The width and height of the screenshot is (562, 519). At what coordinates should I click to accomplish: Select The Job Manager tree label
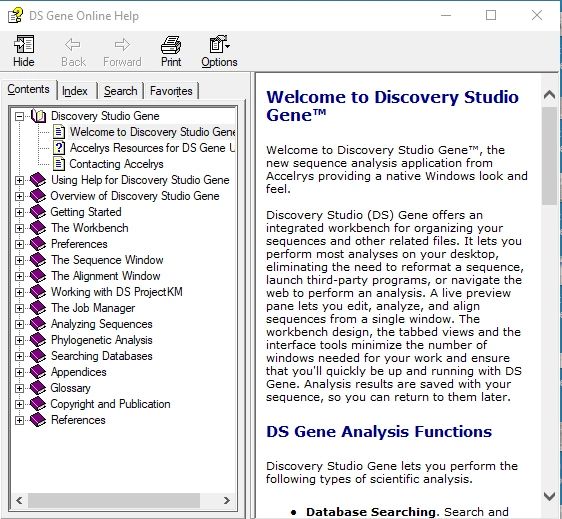click(x=93, y=308)
